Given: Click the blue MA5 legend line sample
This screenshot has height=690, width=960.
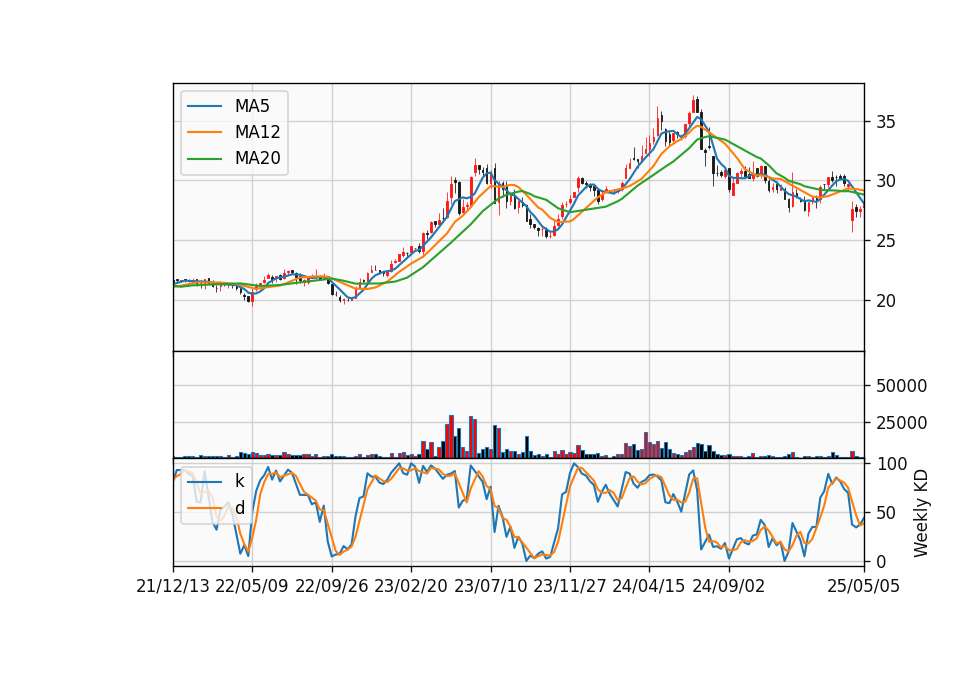Looking at the screenshot, I should tap(204, 106).
